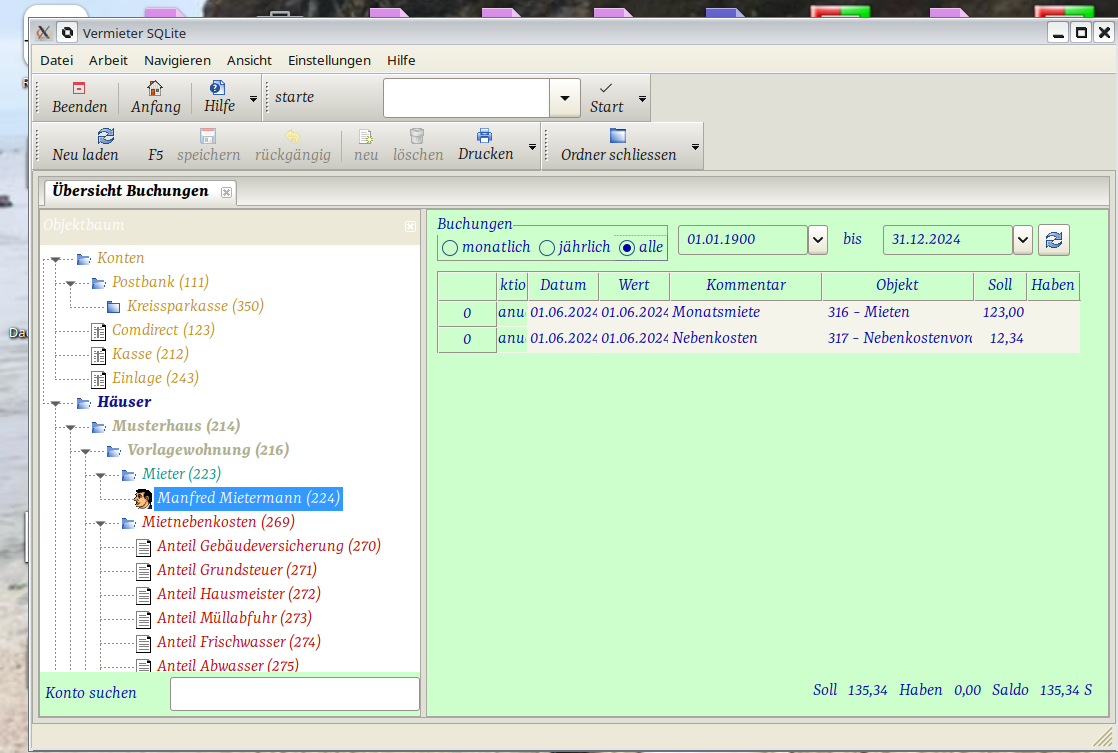Open the start date 01.01.1900 dropdown
This screenshot has height=753, width=1118.
click(818, 240)
